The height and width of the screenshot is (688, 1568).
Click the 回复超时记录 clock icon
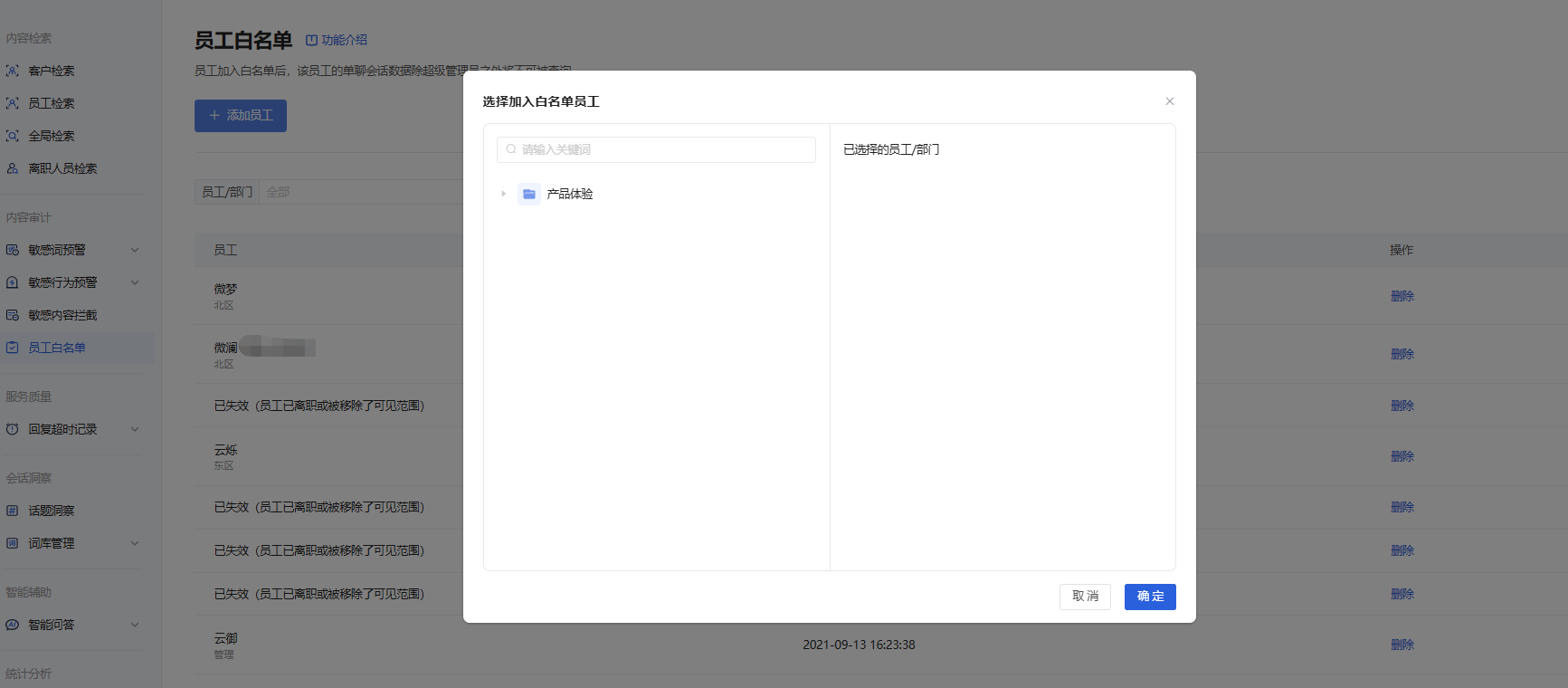[x=13, y=429]
